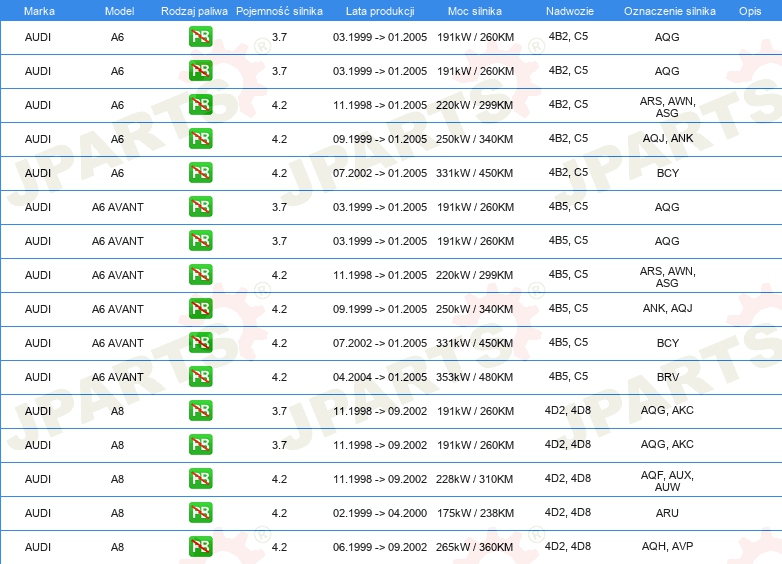Select engine size '4.2' in the ARU row

point(279,513)
